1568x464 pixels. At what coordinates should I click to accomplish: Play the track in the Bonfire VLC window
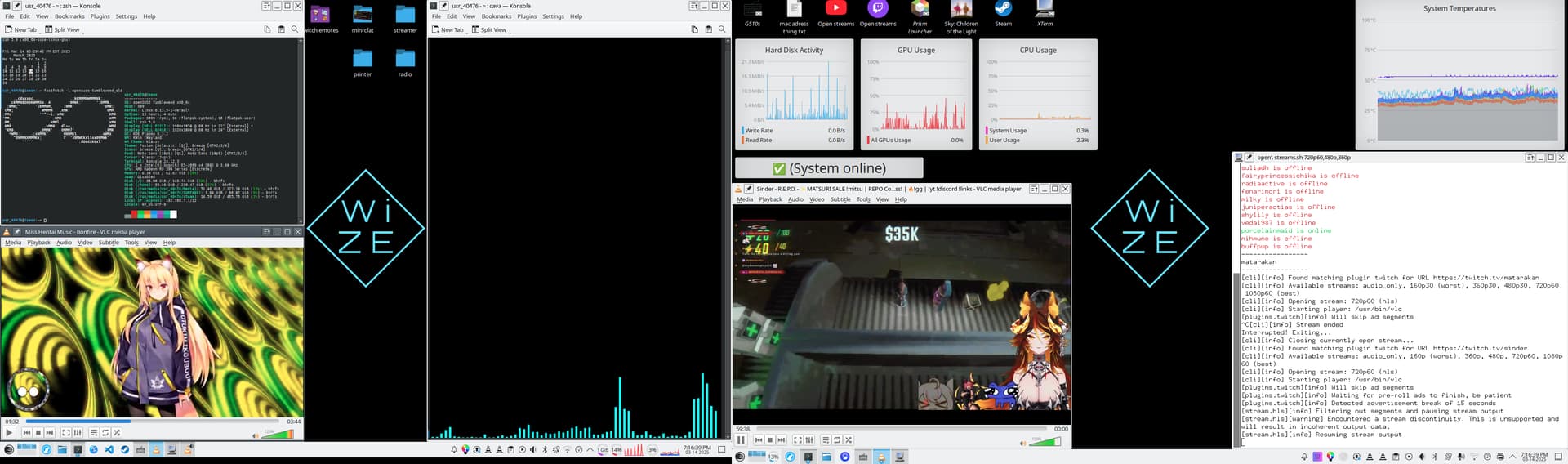point(9,432)
